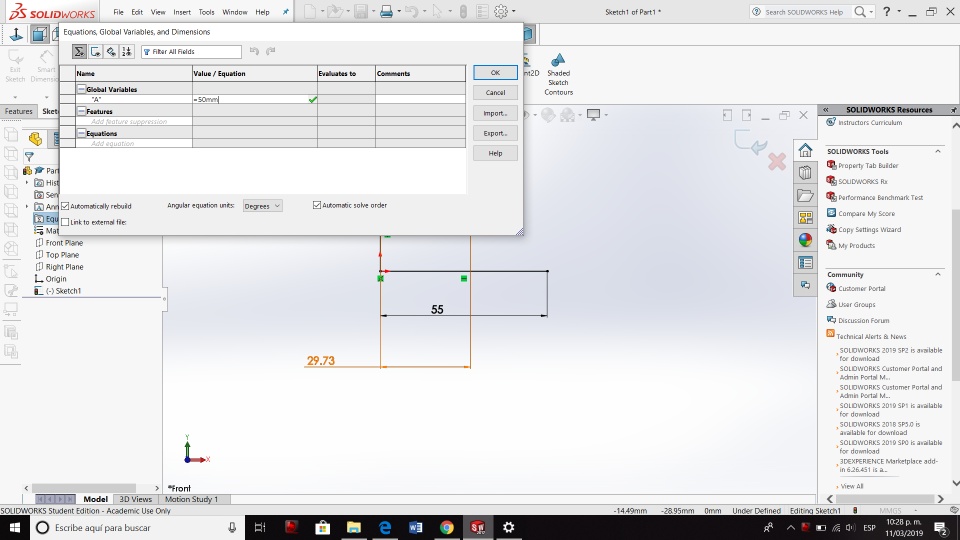Image resolution: width=960 pixels, height=540 pixels.
Task: Click the Options gear icon in title bar
Action: point(501,12)
